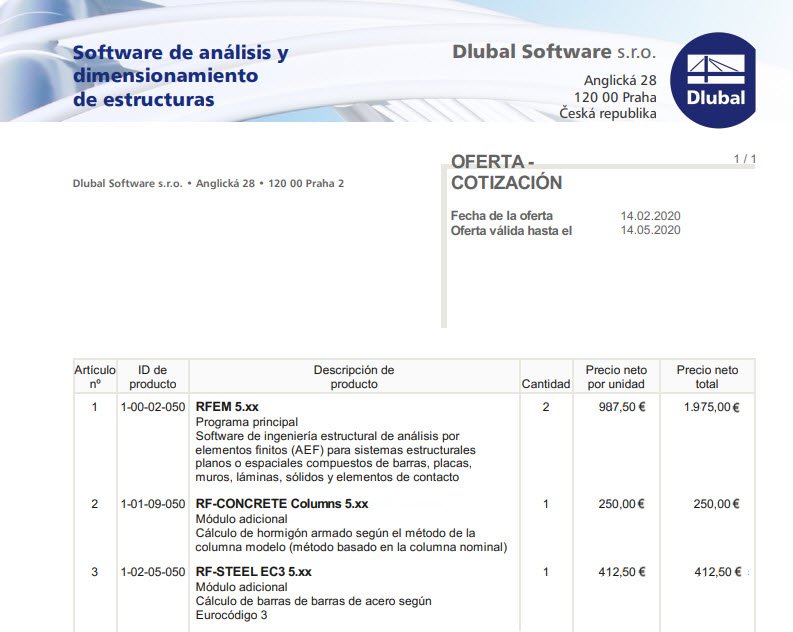This screenshot has height=632, width=793.
Task: Click the validity date '14.05.2020'
Action: pyautogui.click(x=650, y=230)
